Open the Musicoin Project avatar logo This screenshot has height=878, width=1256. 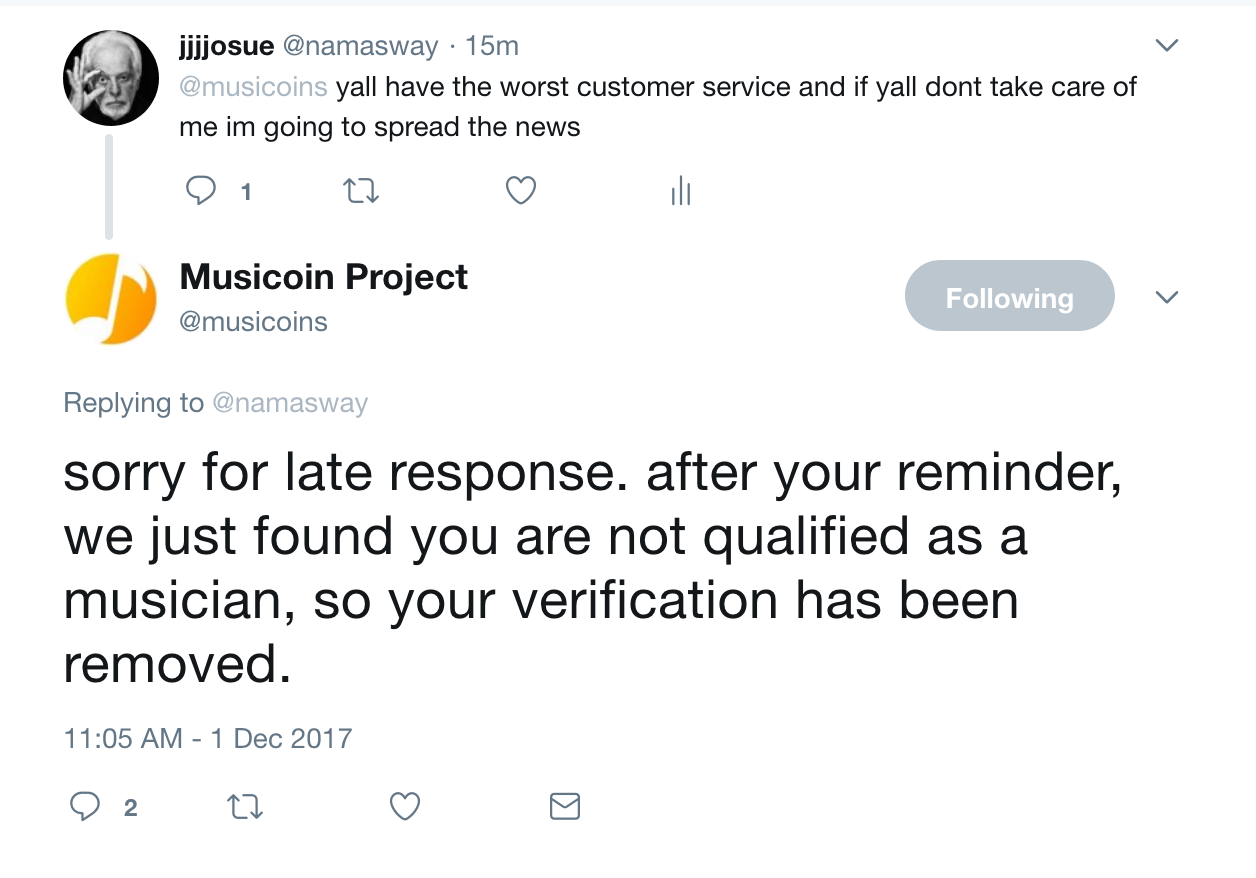[x=110, y=298]
